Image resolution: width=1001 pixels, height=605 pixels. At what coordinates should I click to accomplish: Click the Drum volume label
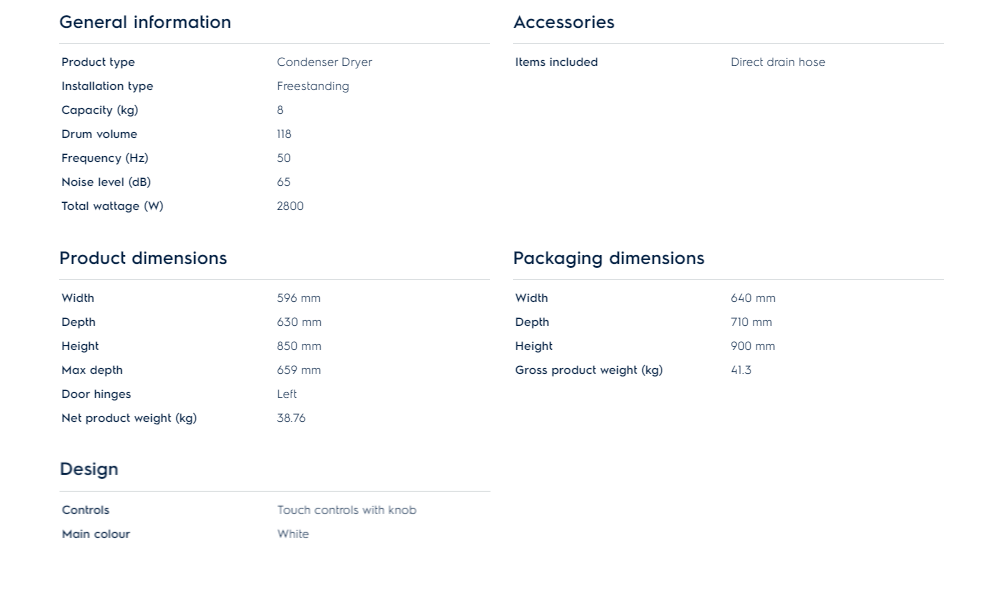coord(99,134)
